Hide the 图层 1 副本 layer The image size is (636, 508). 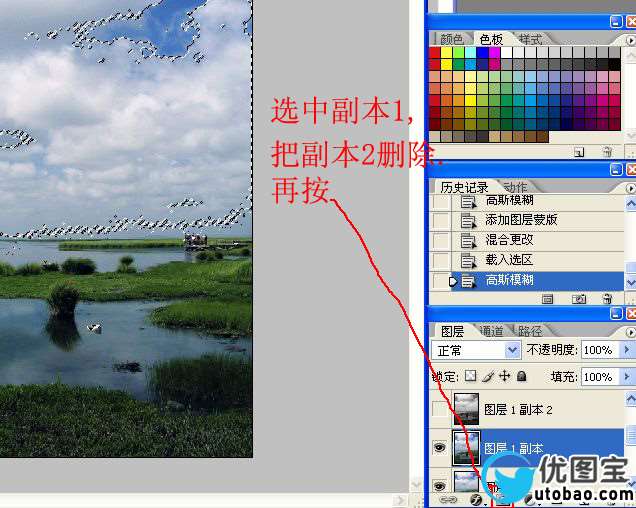click(440, 448)
